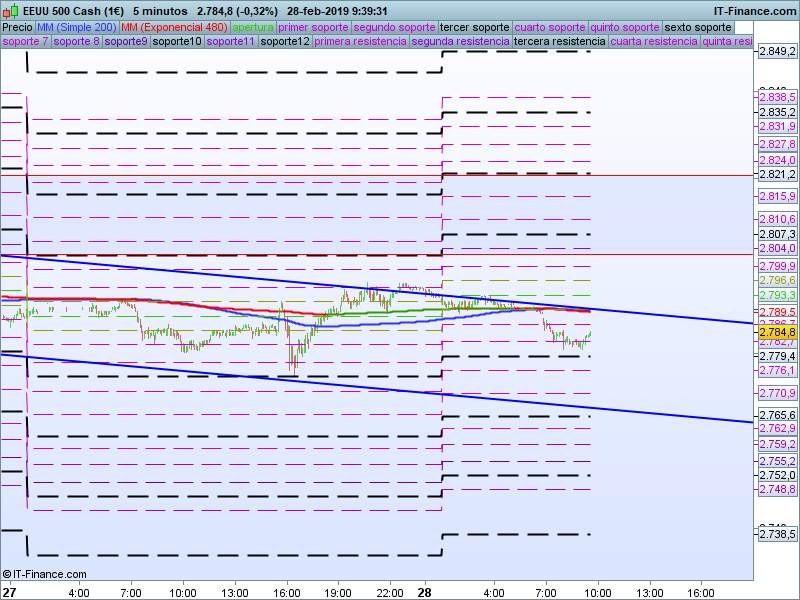Image resolution: width=800 pixels, height=600 pixels.
Task: Click the cuarta resistencia label
Action: [x=654, y=42]
